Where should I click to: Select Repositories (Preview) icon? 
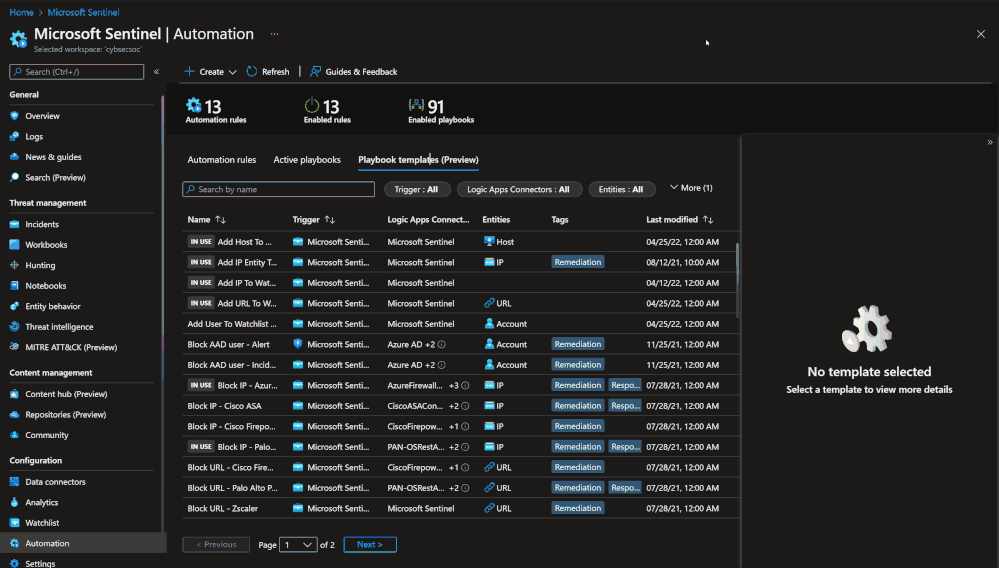coord(15,415)
